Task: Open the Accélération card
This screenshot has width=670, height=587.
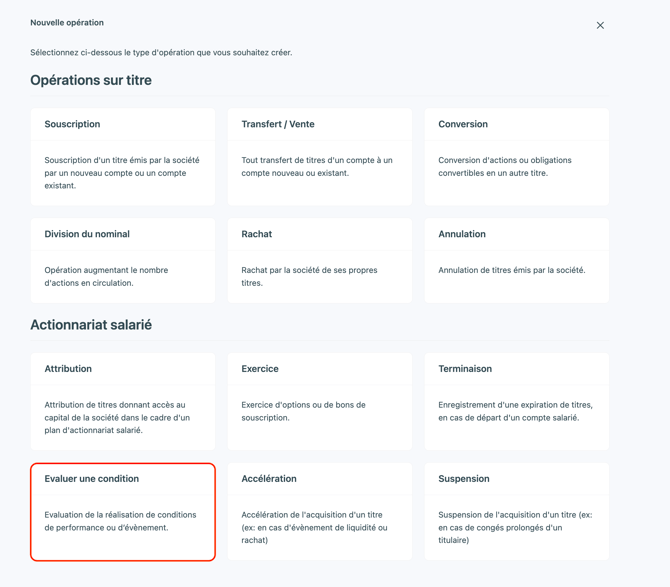Action: click(320, 511)
